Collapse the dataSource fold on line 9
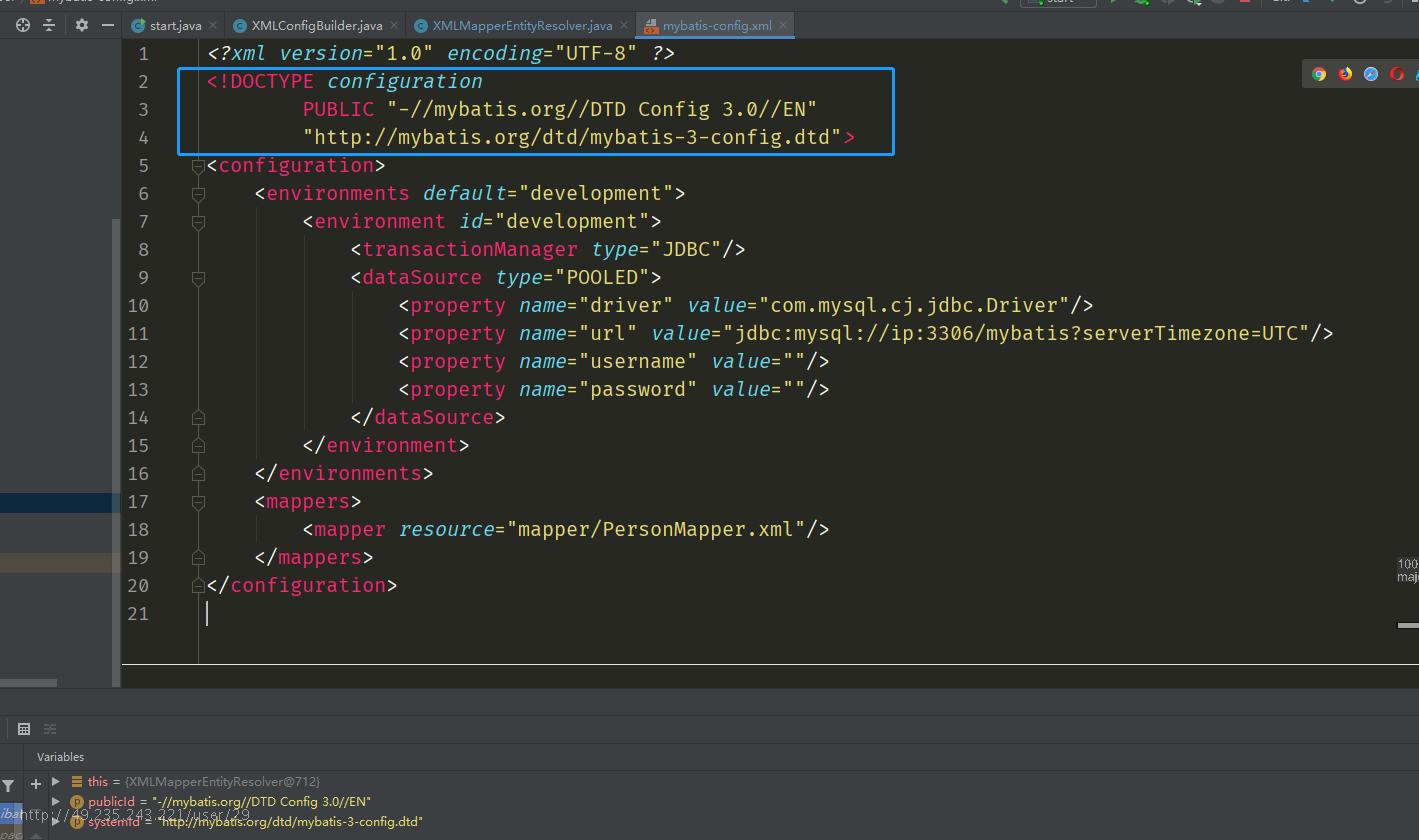The width and height of the screenshot is (1419, 840). click(x=198, y=278)
